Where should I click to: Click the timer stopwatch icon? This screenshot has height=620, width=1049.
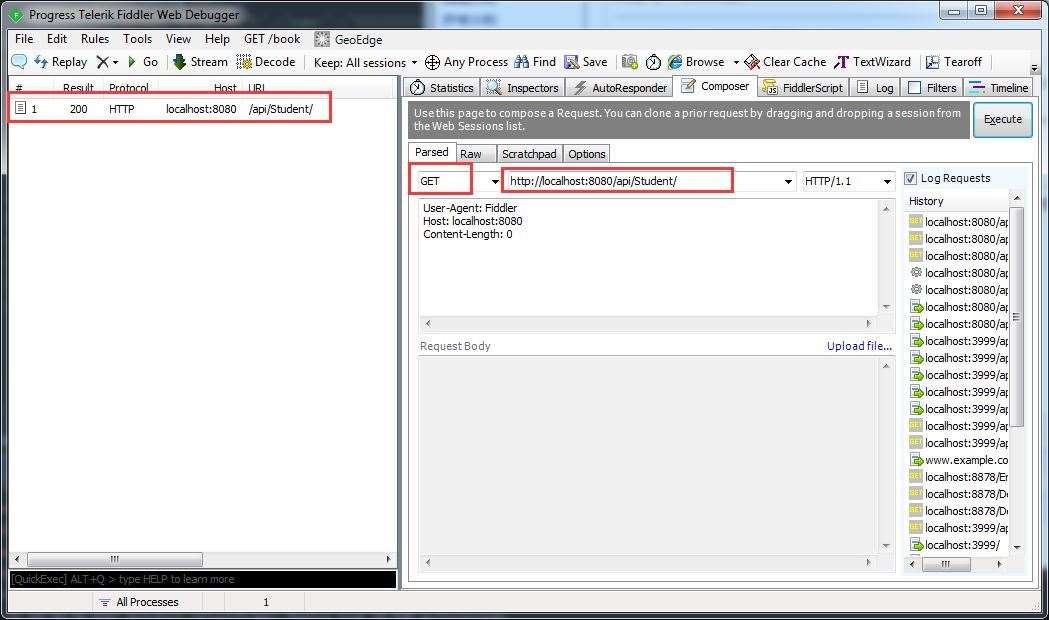(x=653, y=62)
